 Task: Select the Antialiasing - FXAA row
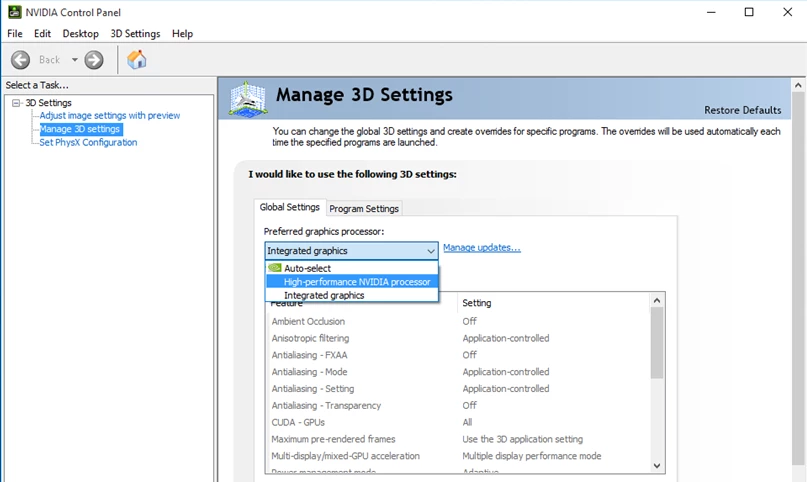(458, 355)
